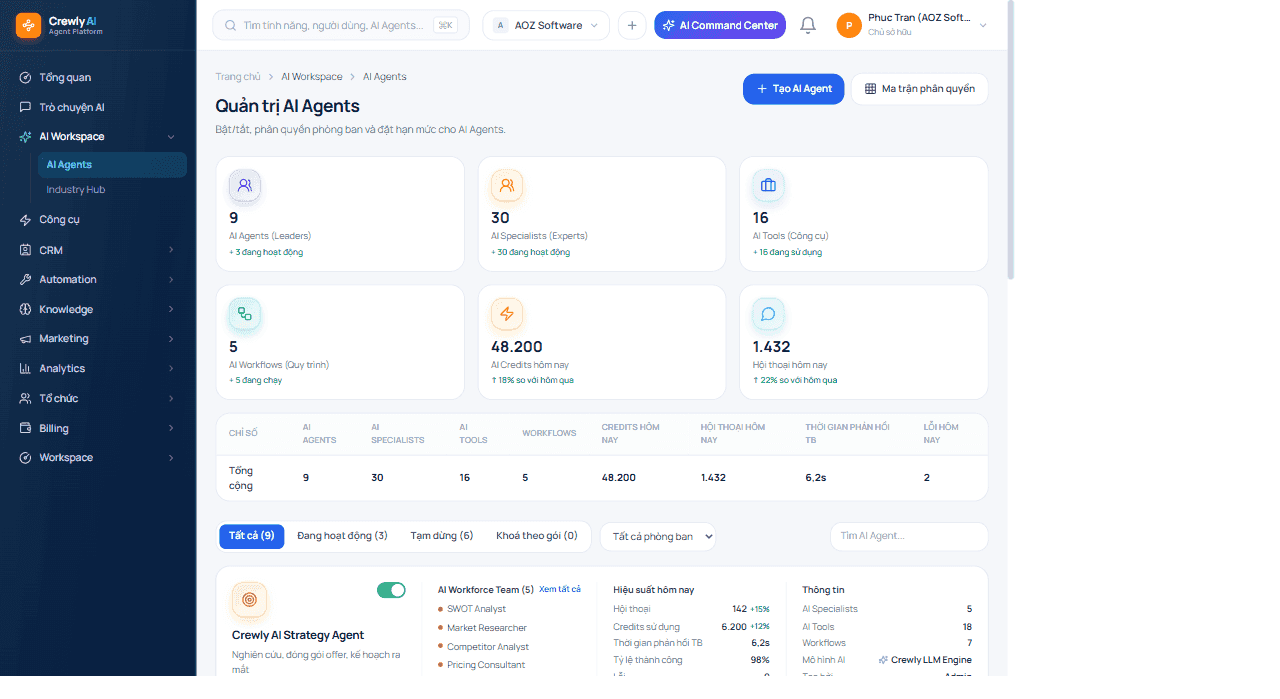Open the Phuc Tran account menu
The width and height of the screenshot is (1280, 699).
tap(912, 25)
